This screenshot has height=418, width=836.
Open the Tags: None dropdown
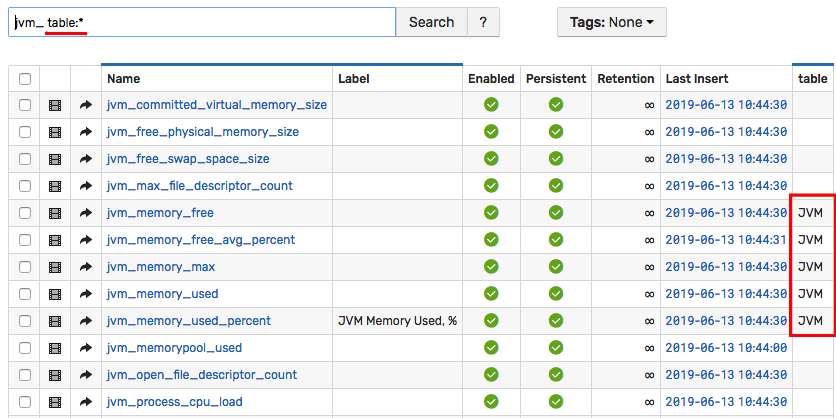(x=612, y=22)
